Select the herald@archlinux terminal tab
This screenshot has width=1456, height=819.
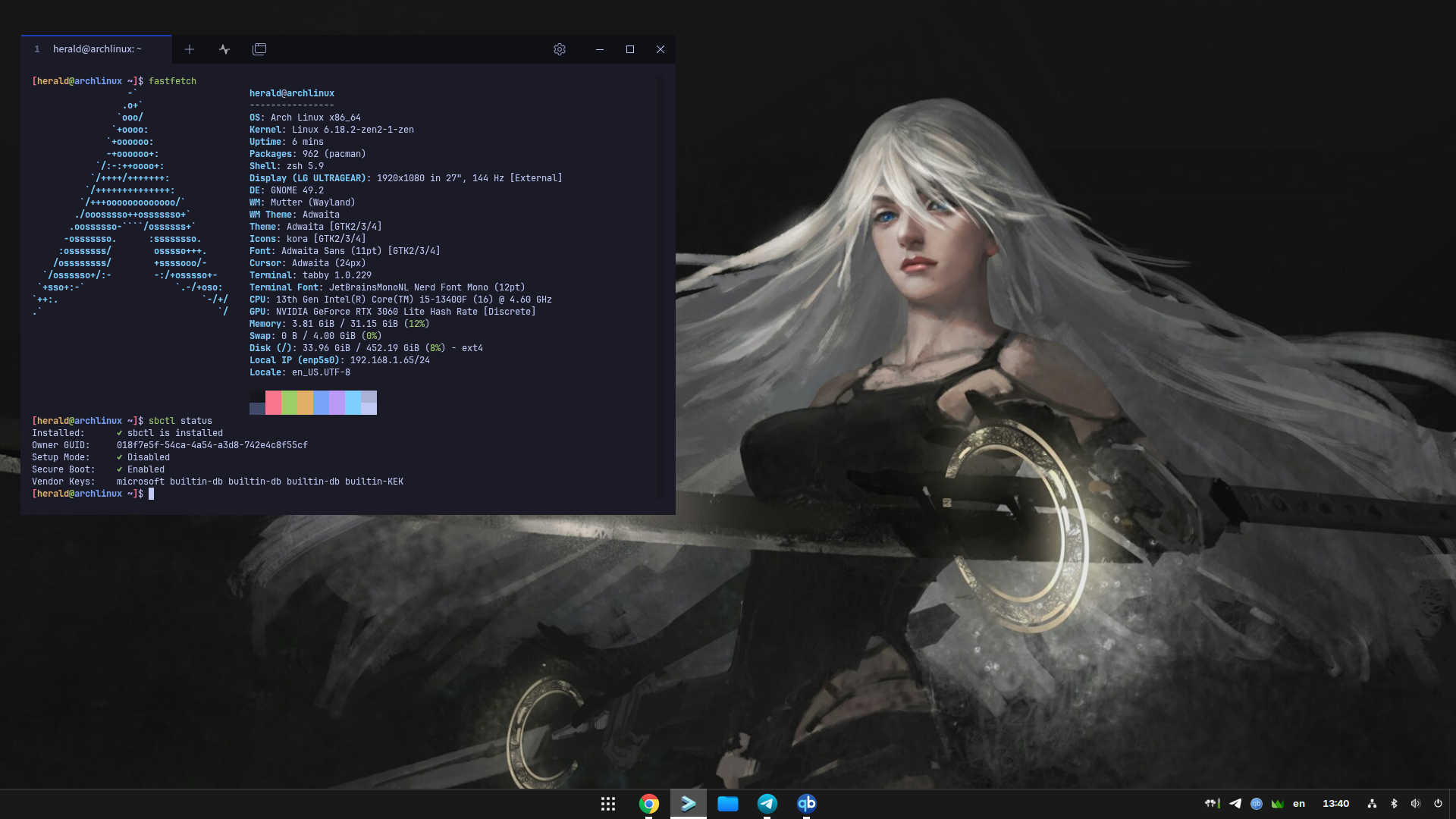tap(96, 49)
